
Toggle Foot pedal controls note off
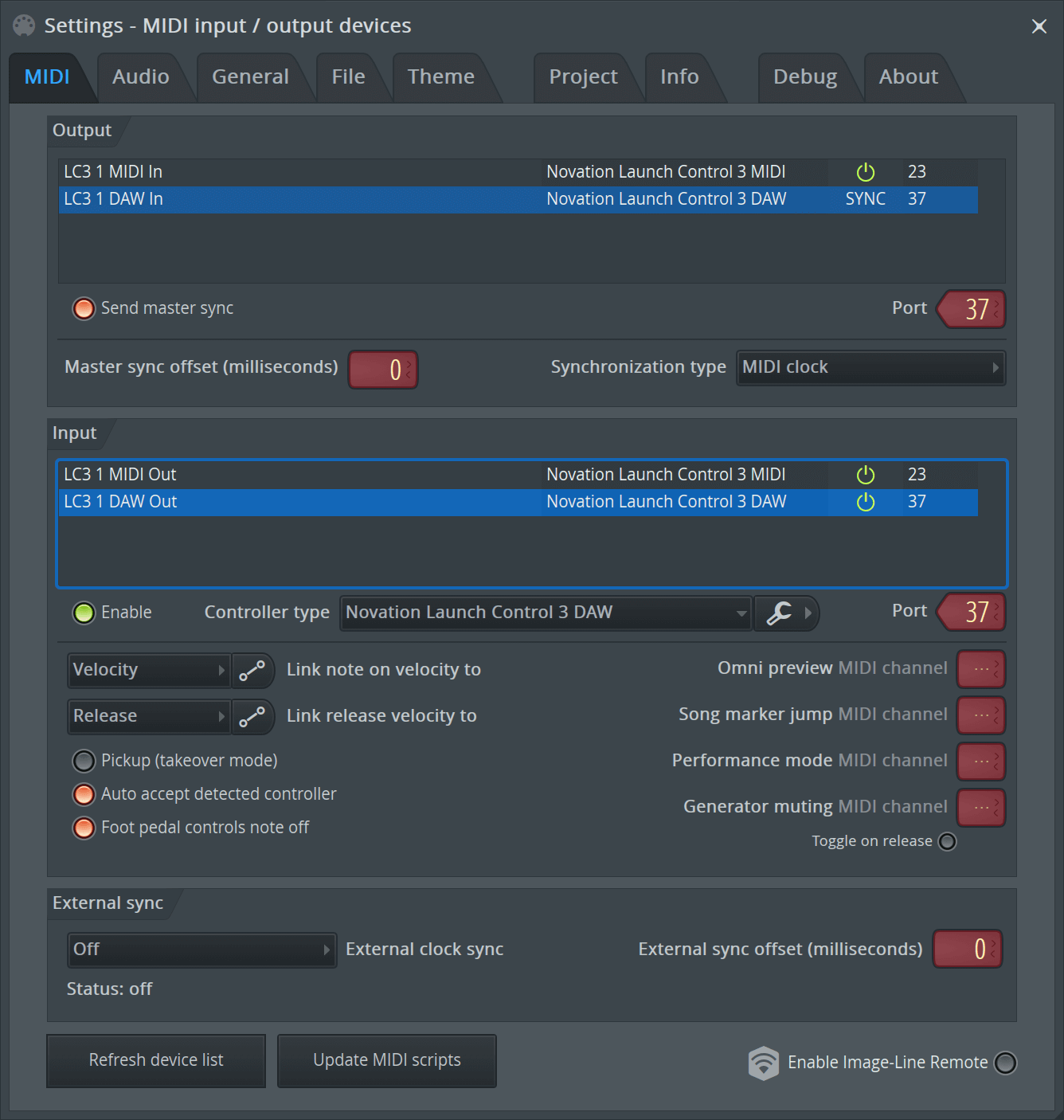[84, 828]
